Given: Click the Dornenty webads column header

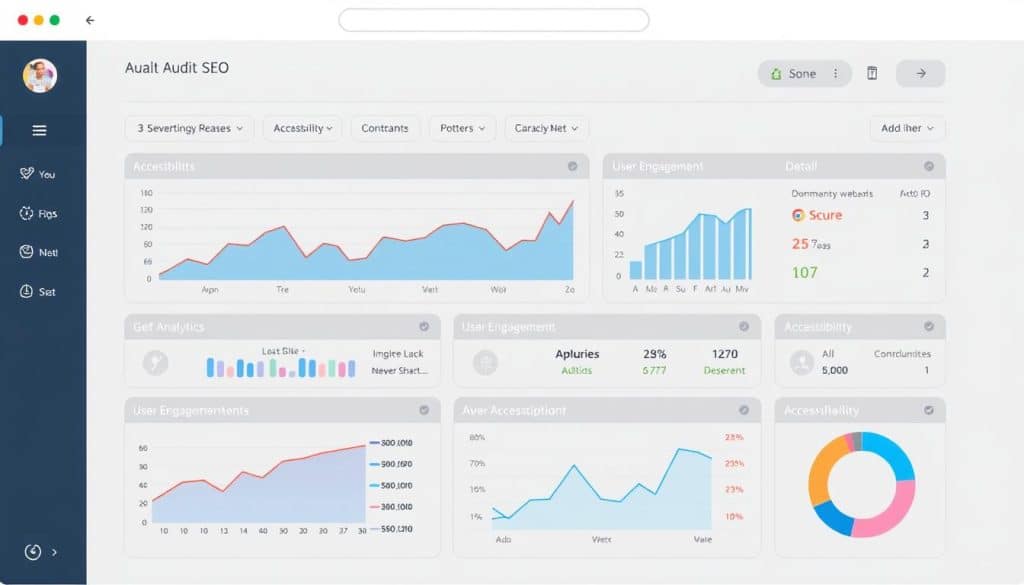Looking at the screenshot, I should [832, 194].
